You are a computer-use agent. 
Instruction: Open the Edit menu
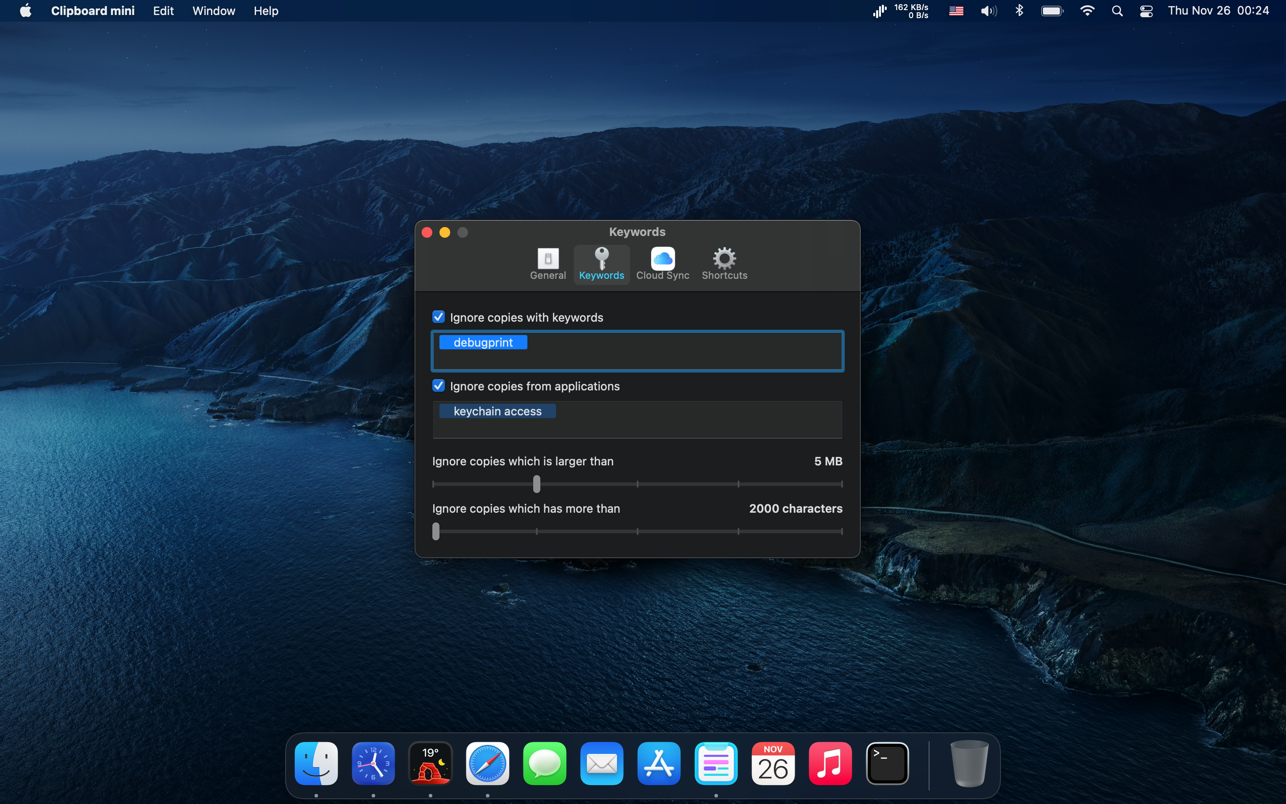click(163, 11)
